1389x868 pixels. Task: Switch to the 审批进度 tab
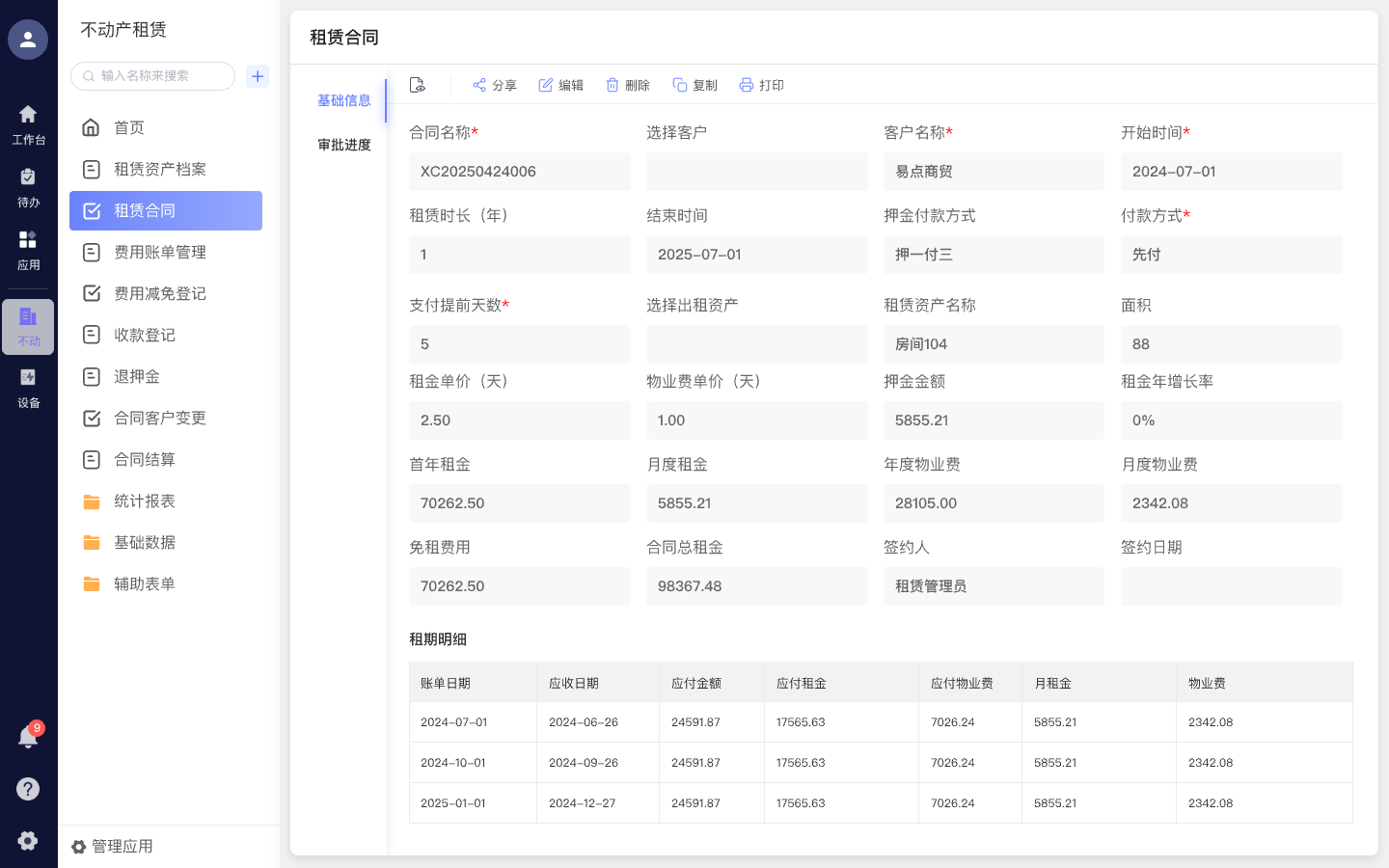click(344, 145)
